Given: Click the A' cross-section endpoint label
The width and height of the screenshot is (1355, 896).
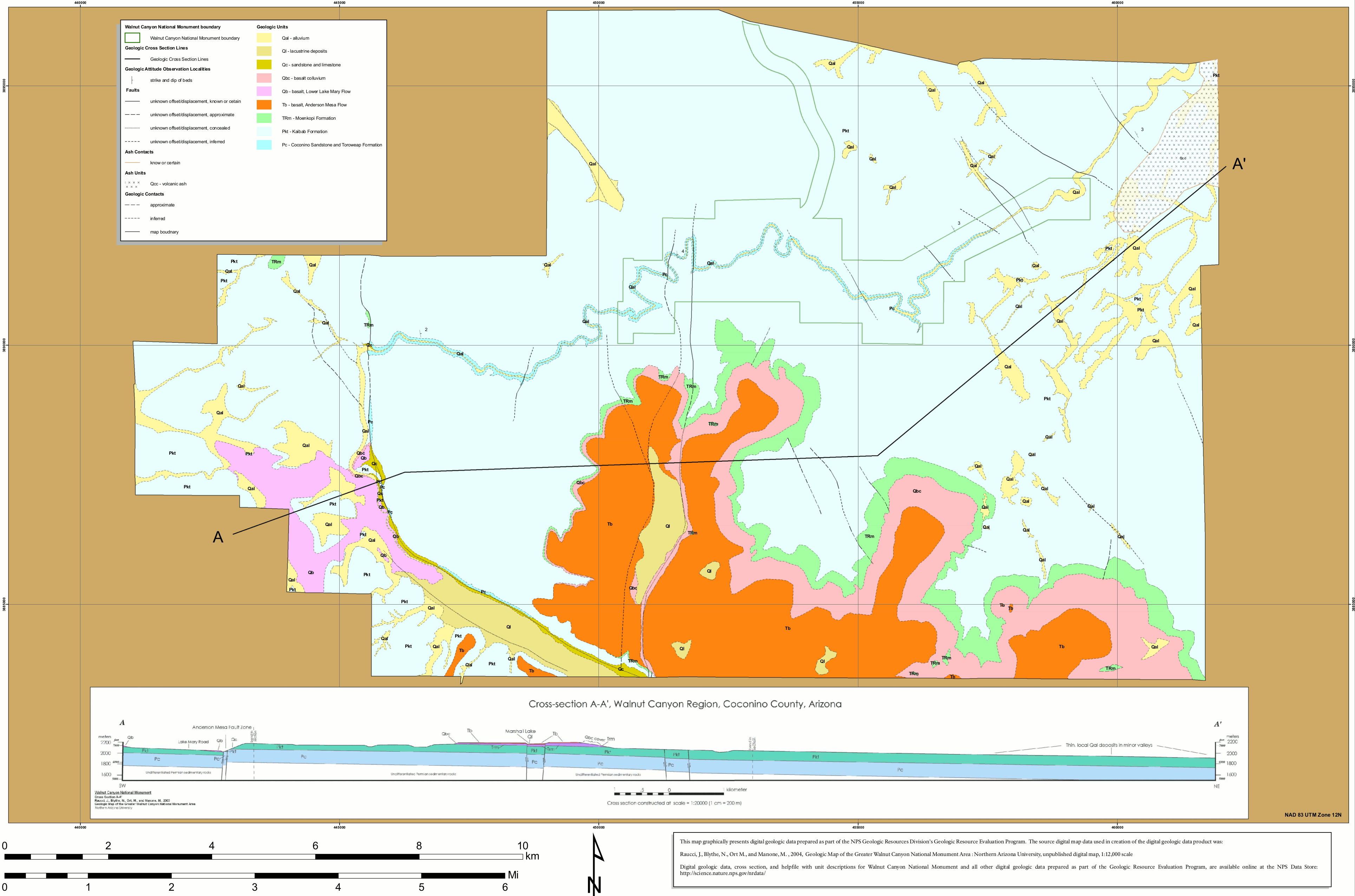Looking at the screenshot, I should coord(1238,164).
